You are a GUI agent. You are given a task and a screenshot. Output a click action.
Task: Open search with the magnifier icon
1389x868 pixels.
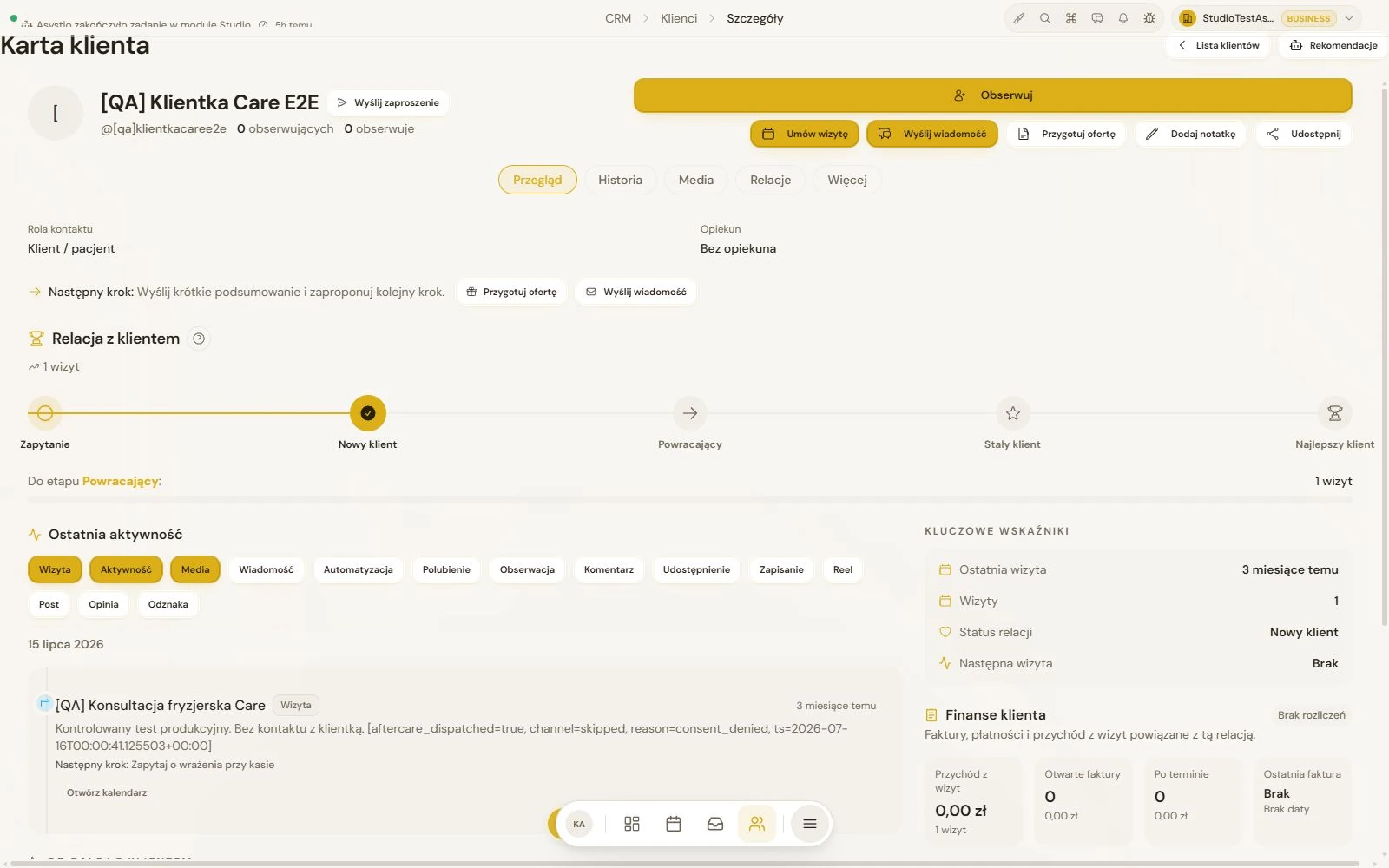click(1045, 18)
